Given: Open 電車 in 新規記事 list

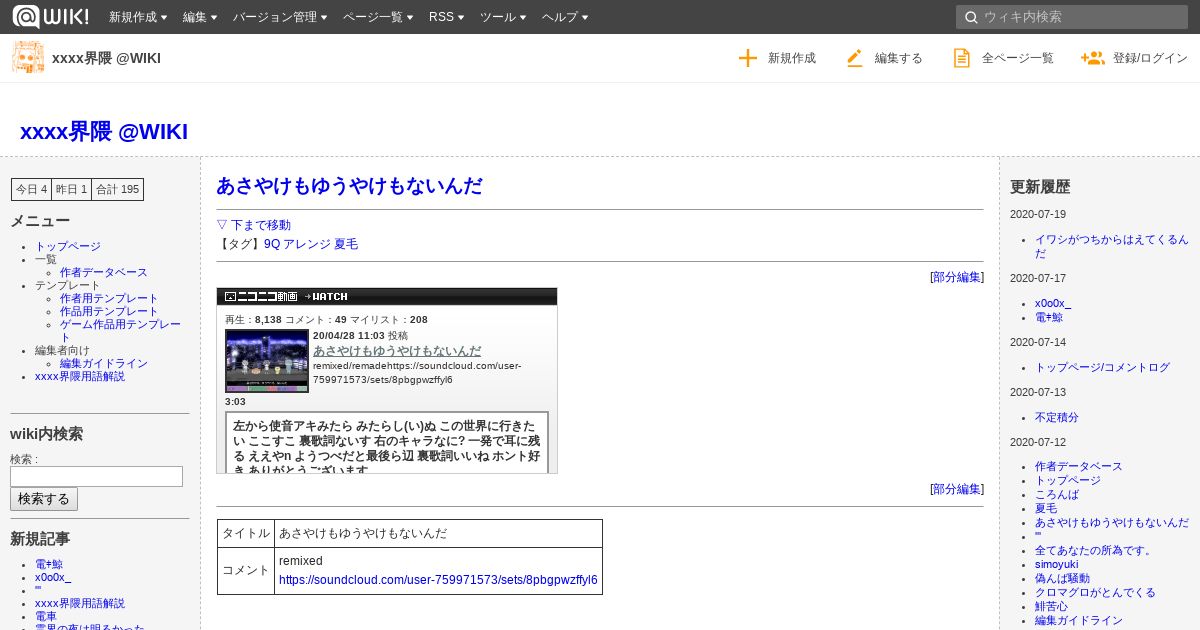Looking at the screenshot, I should (46, 616).
